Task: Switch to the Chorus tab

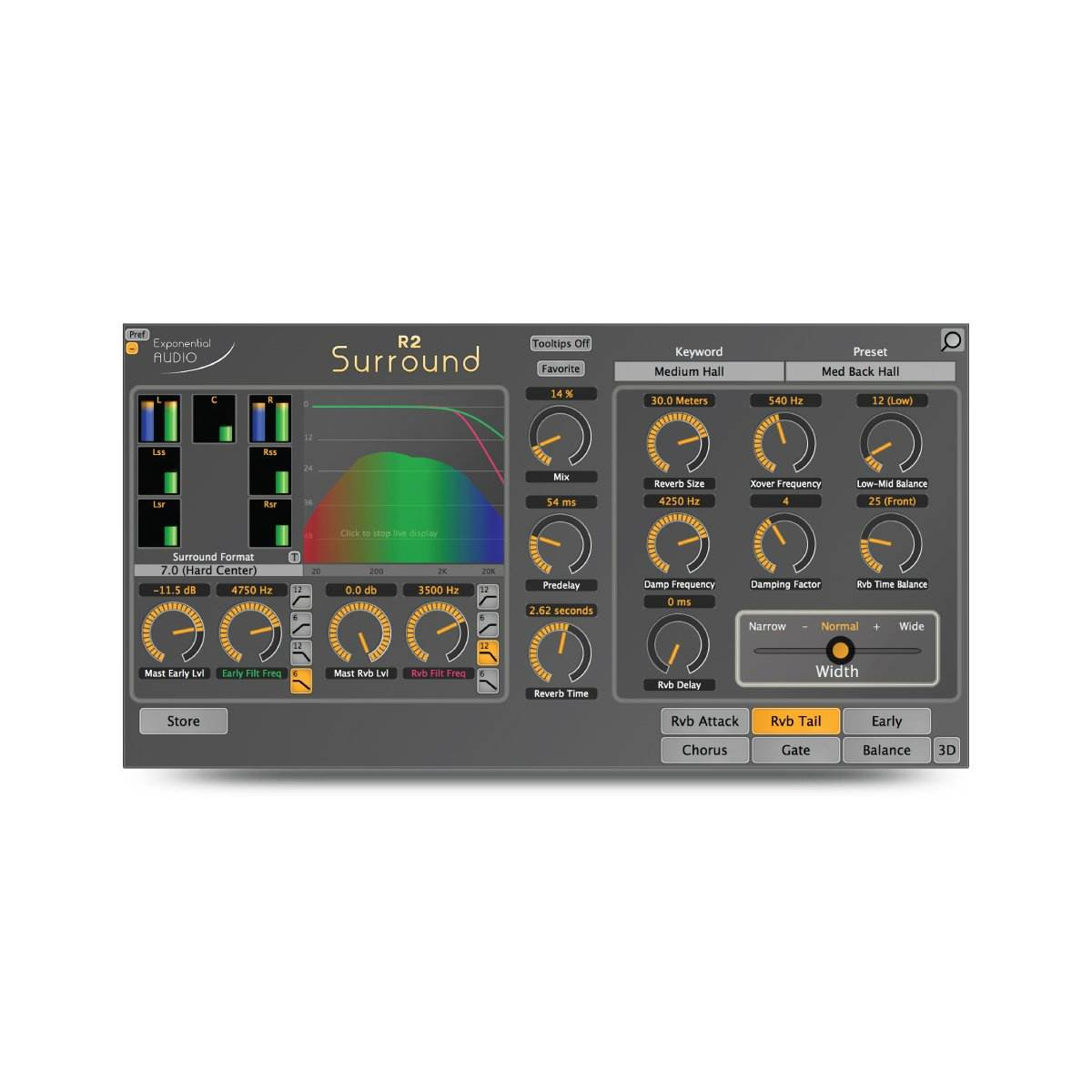Action: 705,750
